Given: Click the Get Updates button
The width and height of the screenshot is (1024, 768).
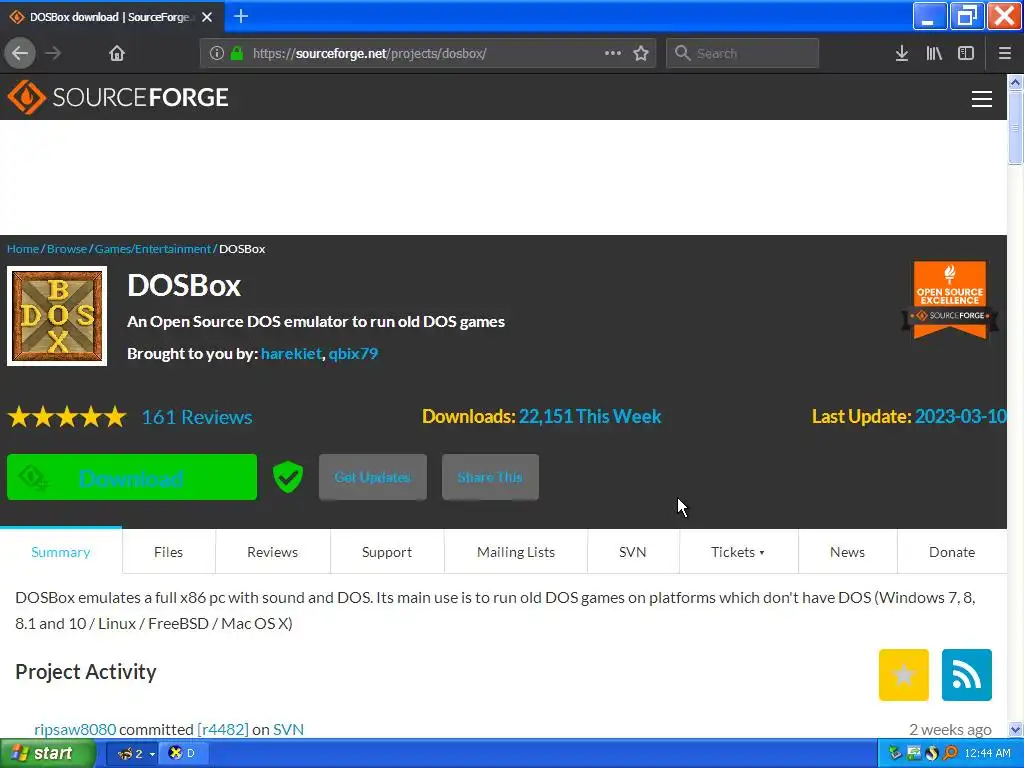Looking at the screenshot, I should tap(373, 477).
